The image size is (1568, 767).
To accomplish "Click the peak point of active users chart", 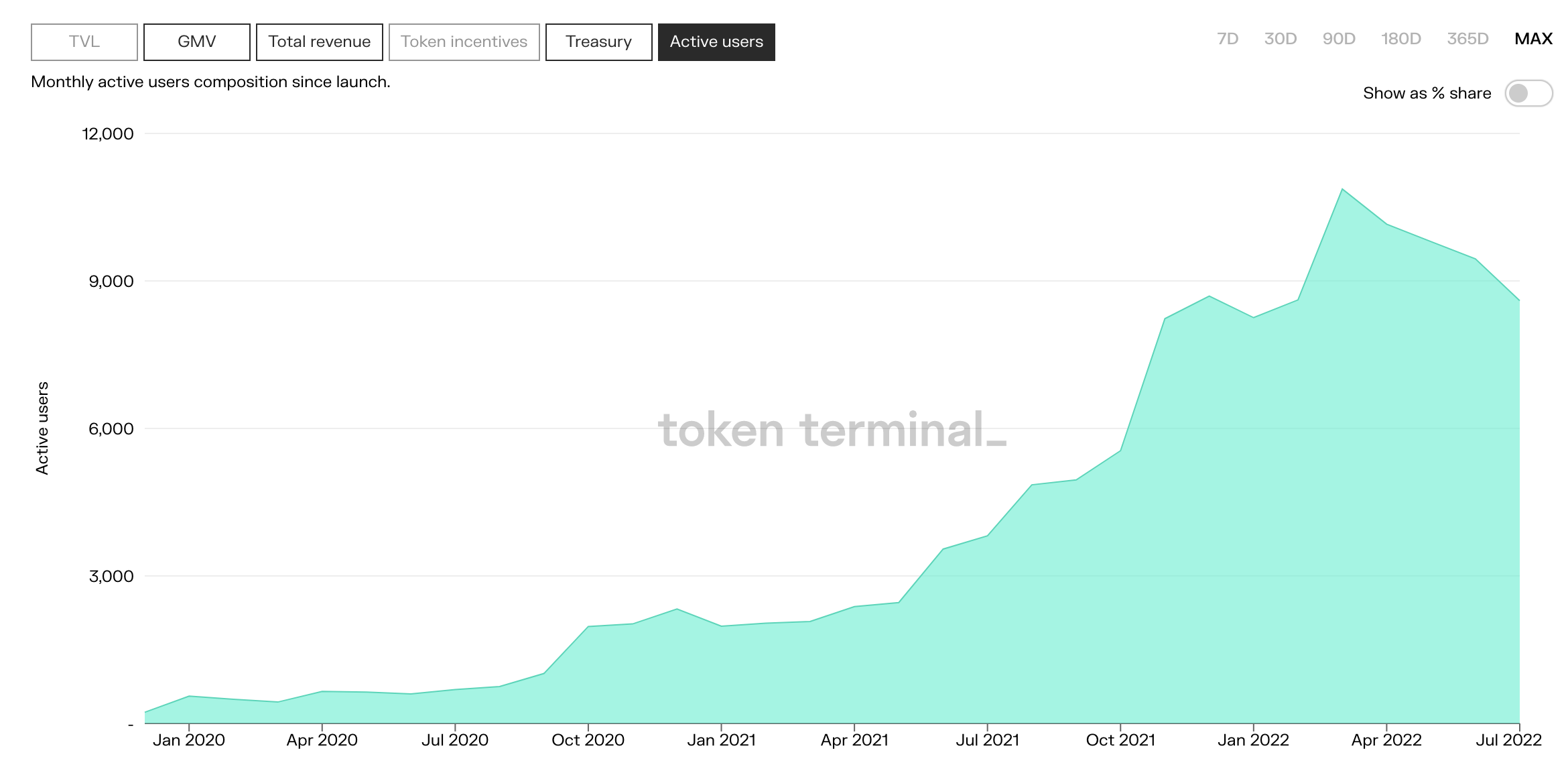I will (1342, 189).
